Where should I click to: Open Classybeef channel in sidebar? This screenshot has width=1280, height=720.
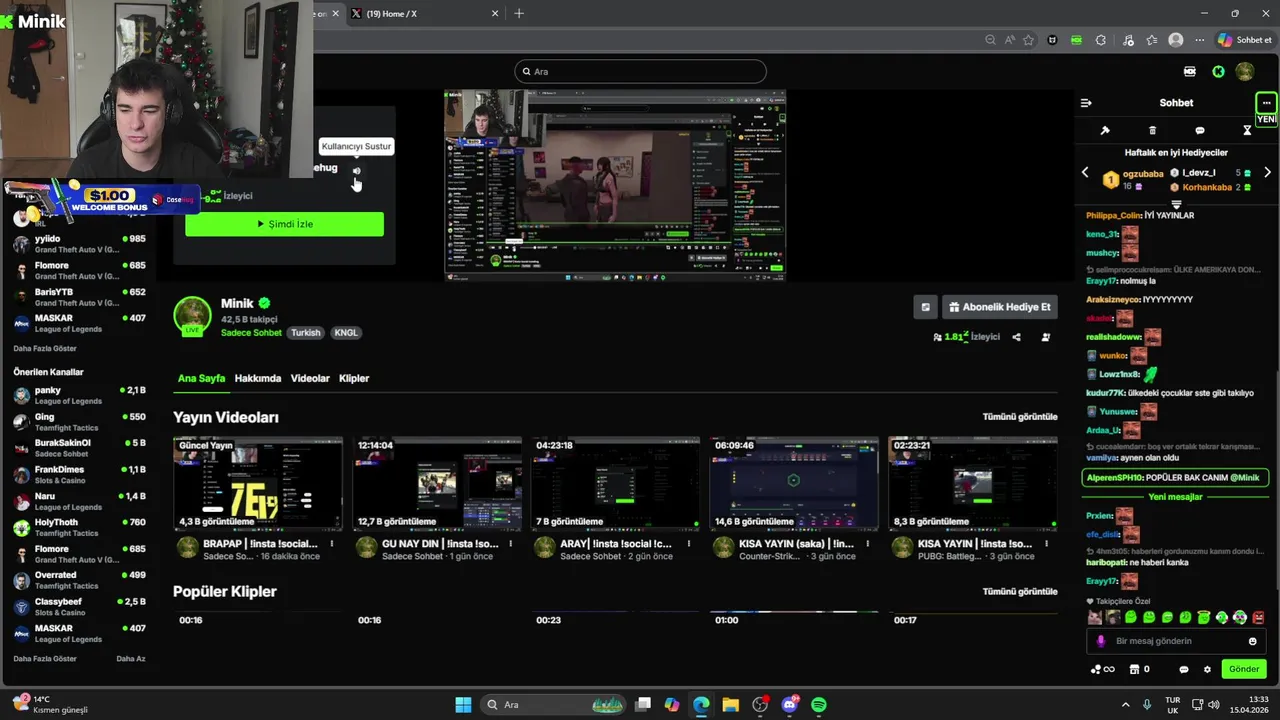click(80, 607)
